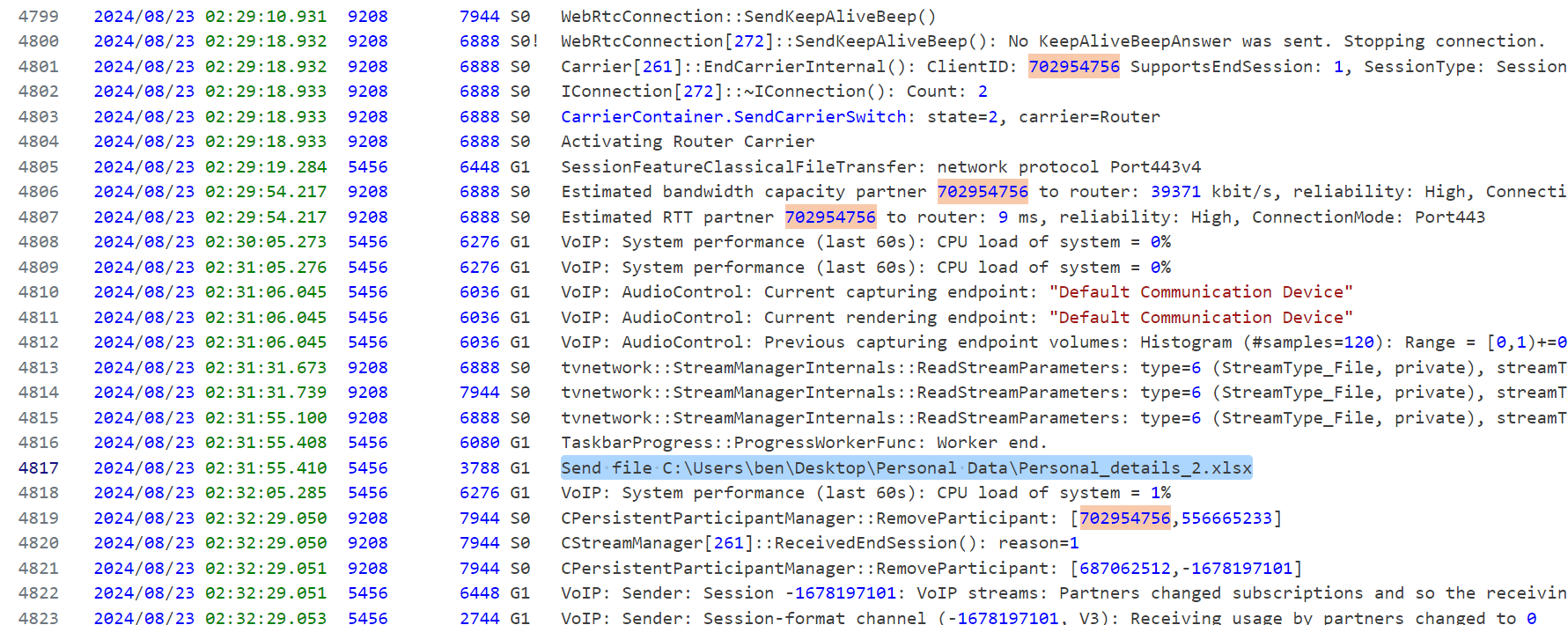Click CPU load of system = 1% line
The image size is (1568, 625).
865,493
